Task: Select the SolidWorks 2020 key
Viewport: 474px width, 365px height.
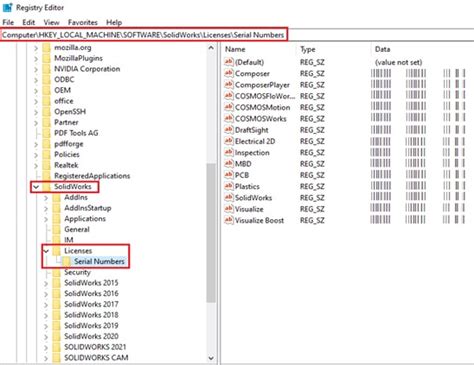Action: pyautogui.click(x=91, y=336)
